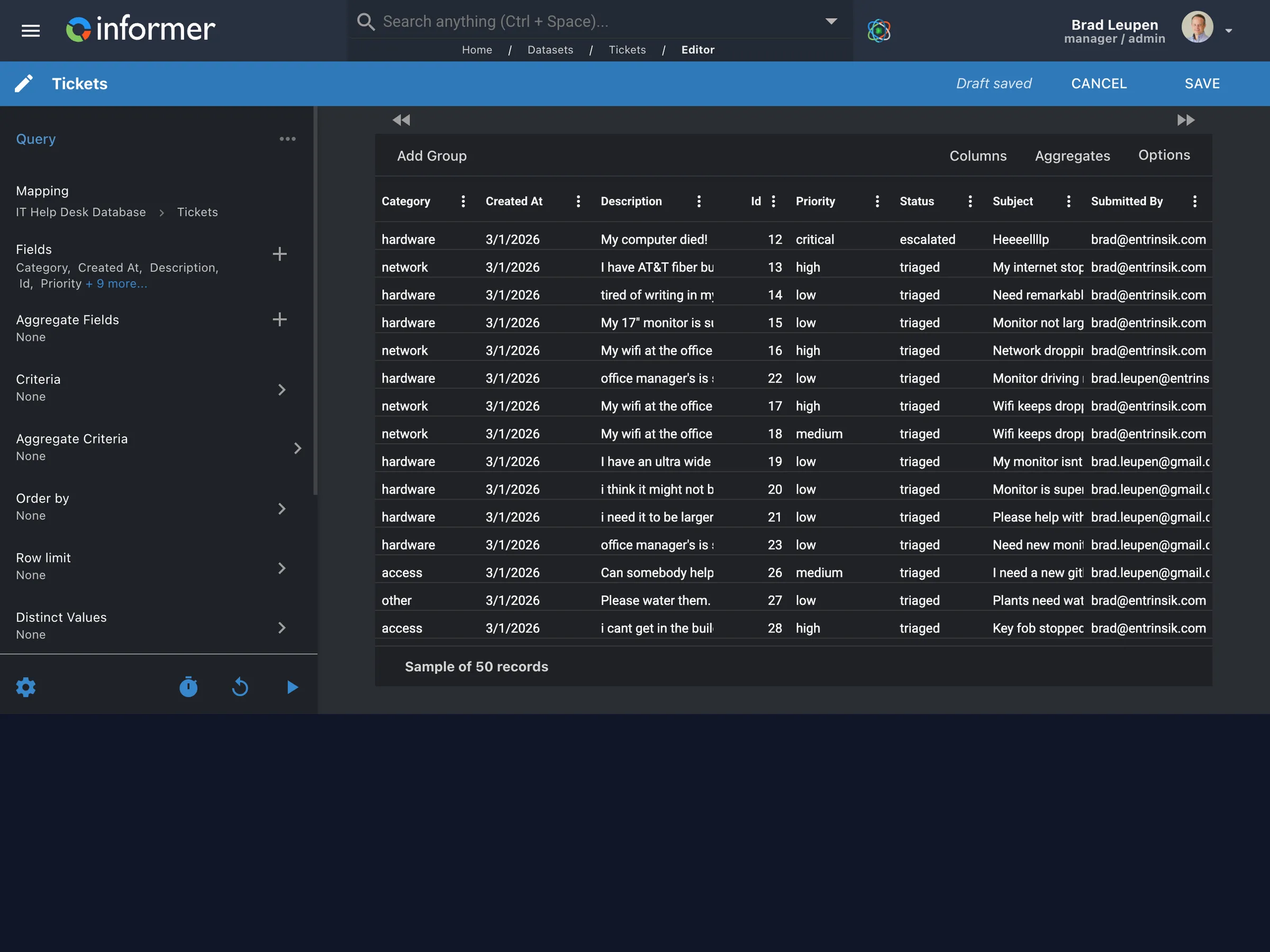Expand the Order by section
This screenshot has height=952, width=1270.
282,508
